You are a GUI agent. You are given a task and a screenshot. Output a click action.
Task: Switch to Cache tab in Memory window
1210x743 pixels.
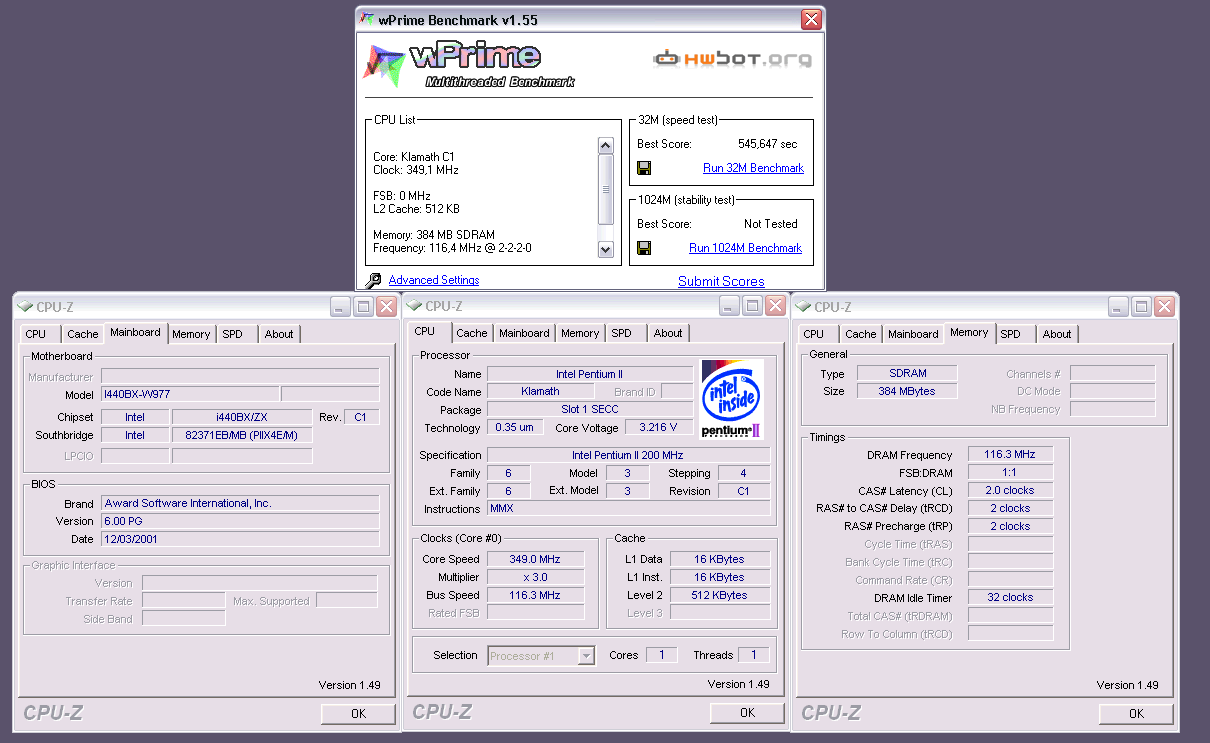tap(861, 334)
